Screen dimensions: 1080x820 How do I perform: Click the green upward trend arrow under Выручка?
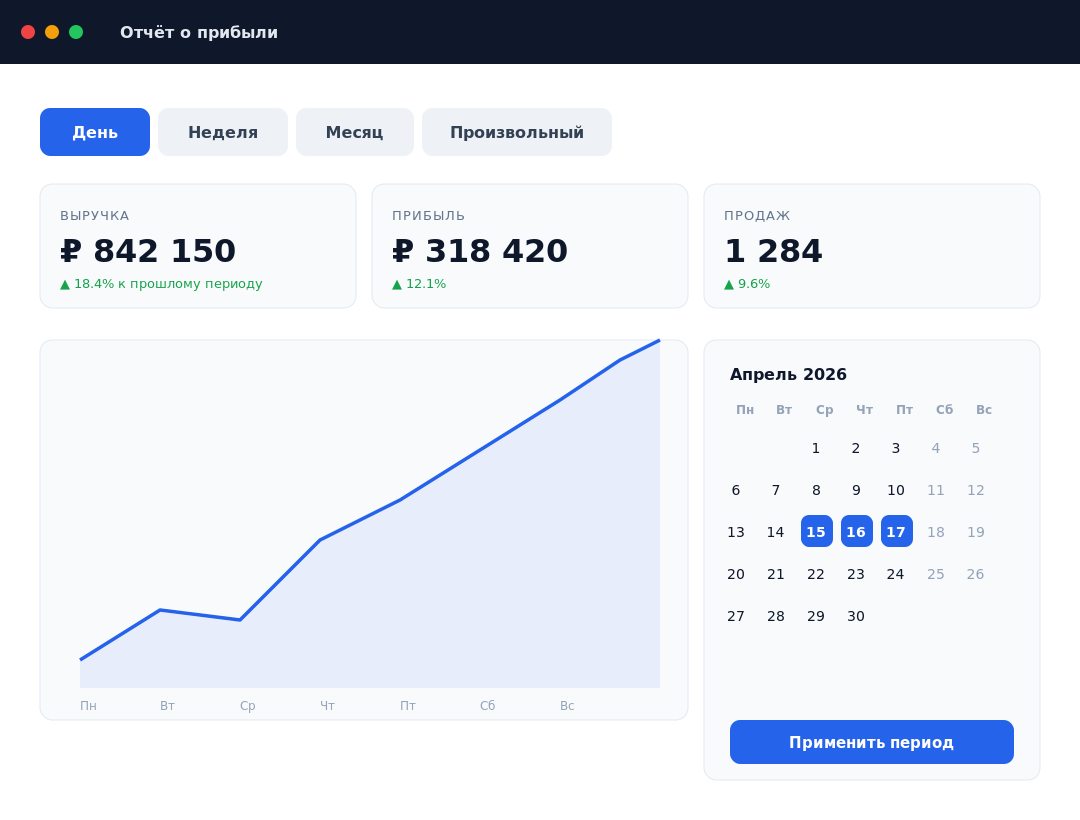coord(65,284)
